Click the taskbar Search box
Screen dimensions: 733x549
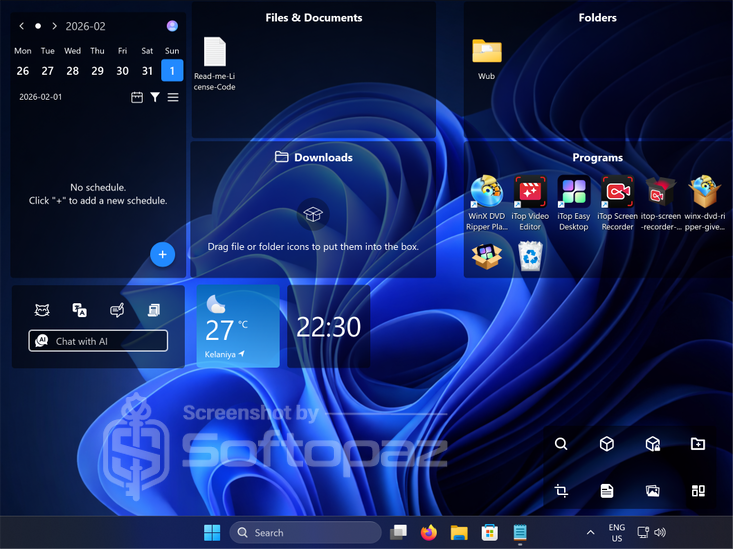[305, 532]
